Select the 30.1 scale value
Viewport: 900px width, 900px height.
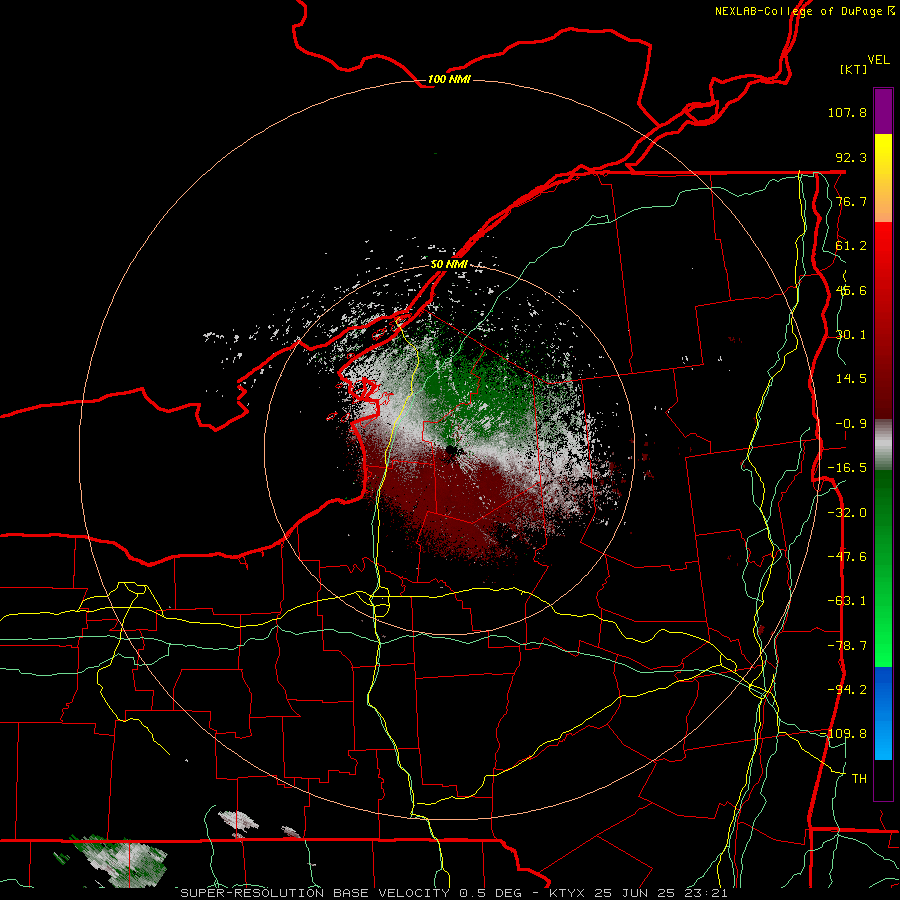pos(851,335)
